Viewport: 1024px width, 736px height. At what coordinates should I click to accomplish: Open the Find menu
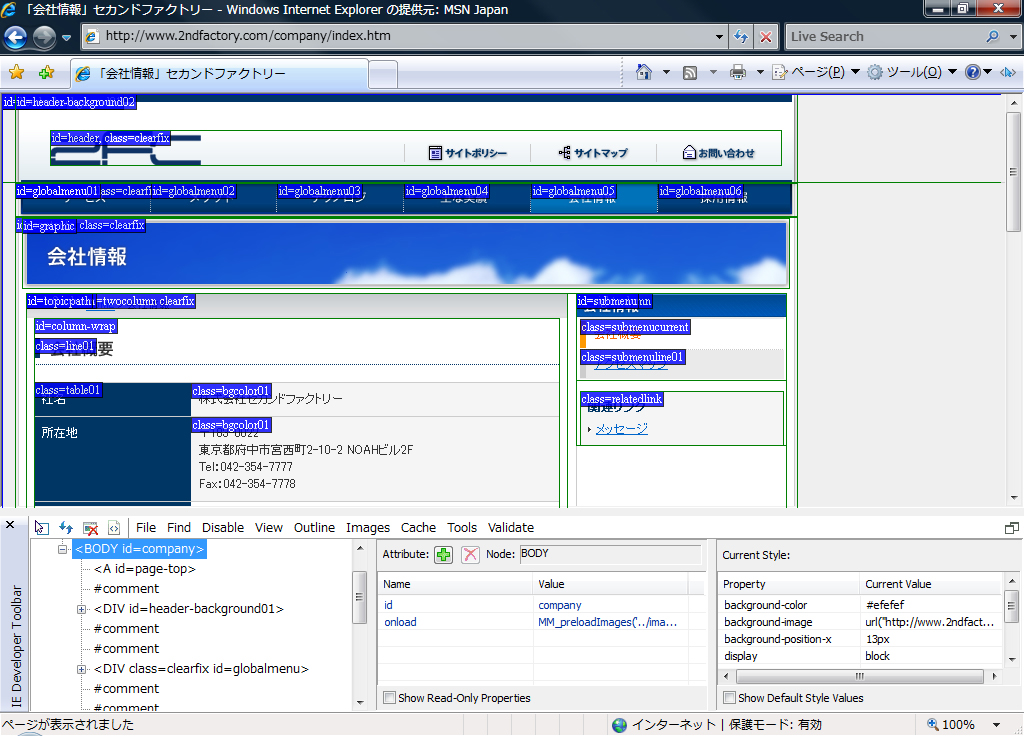pyautogui.click(x=179, y=528)
